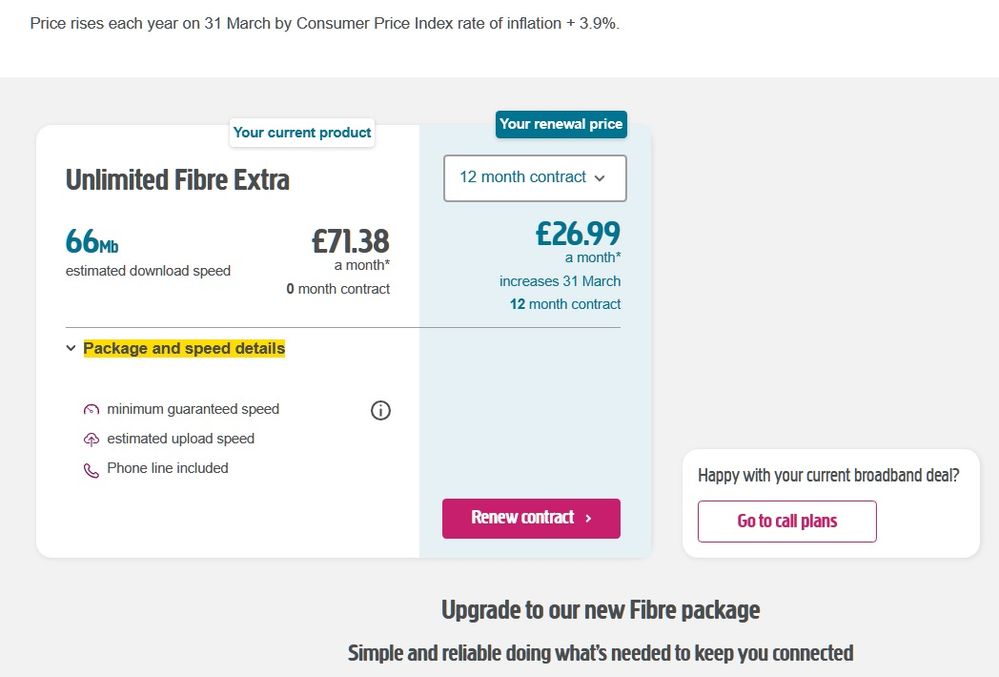The image size is (999, 677).
Task: Click the 'increases 31 March' note
Action: [x=560, y=281]
